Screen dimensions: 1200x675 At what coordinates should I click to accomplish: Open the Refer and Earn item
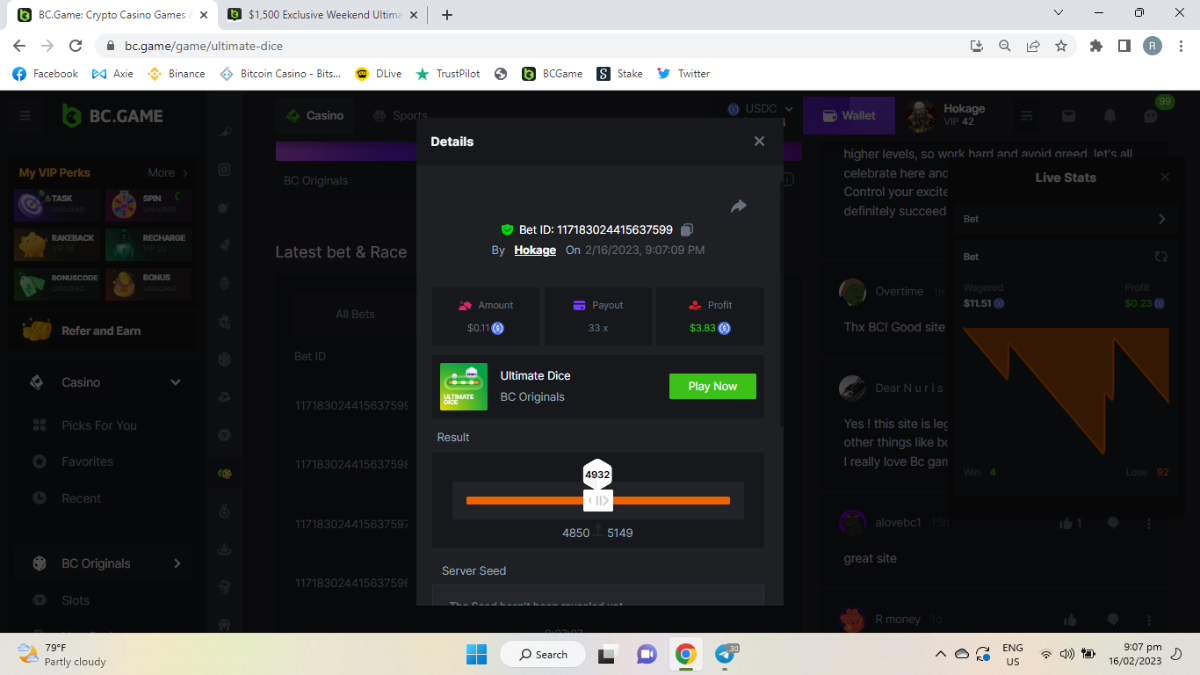pos(100,331)
